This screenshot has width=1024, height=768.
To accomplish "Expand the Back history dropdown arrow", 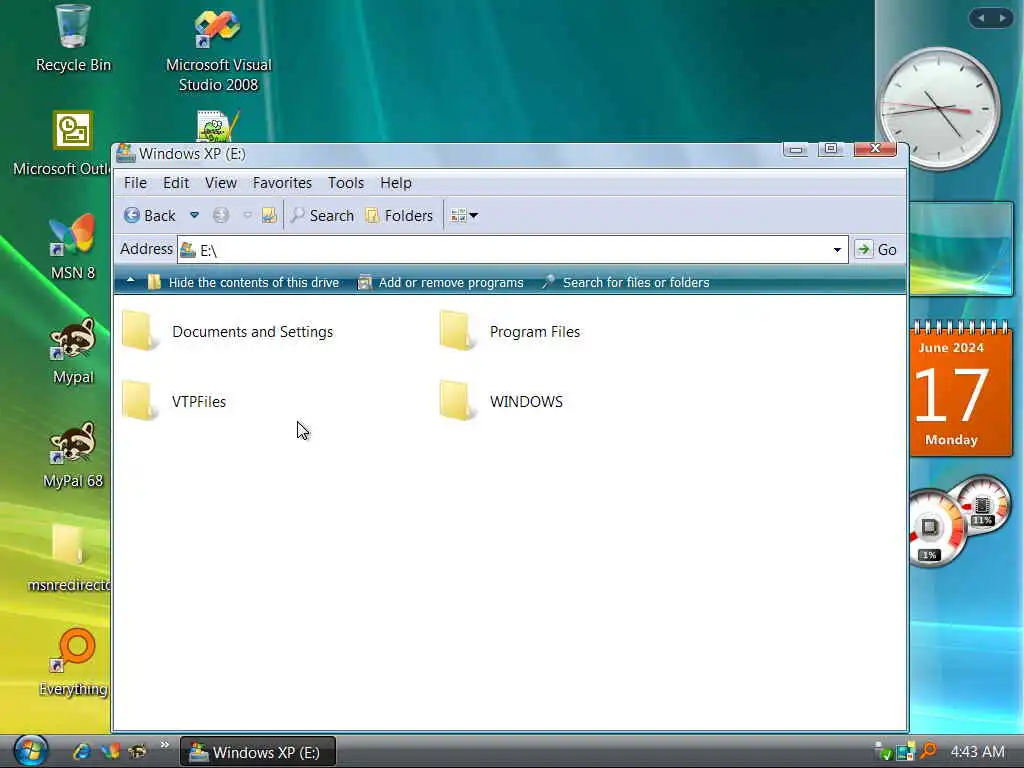I will 194,216.
